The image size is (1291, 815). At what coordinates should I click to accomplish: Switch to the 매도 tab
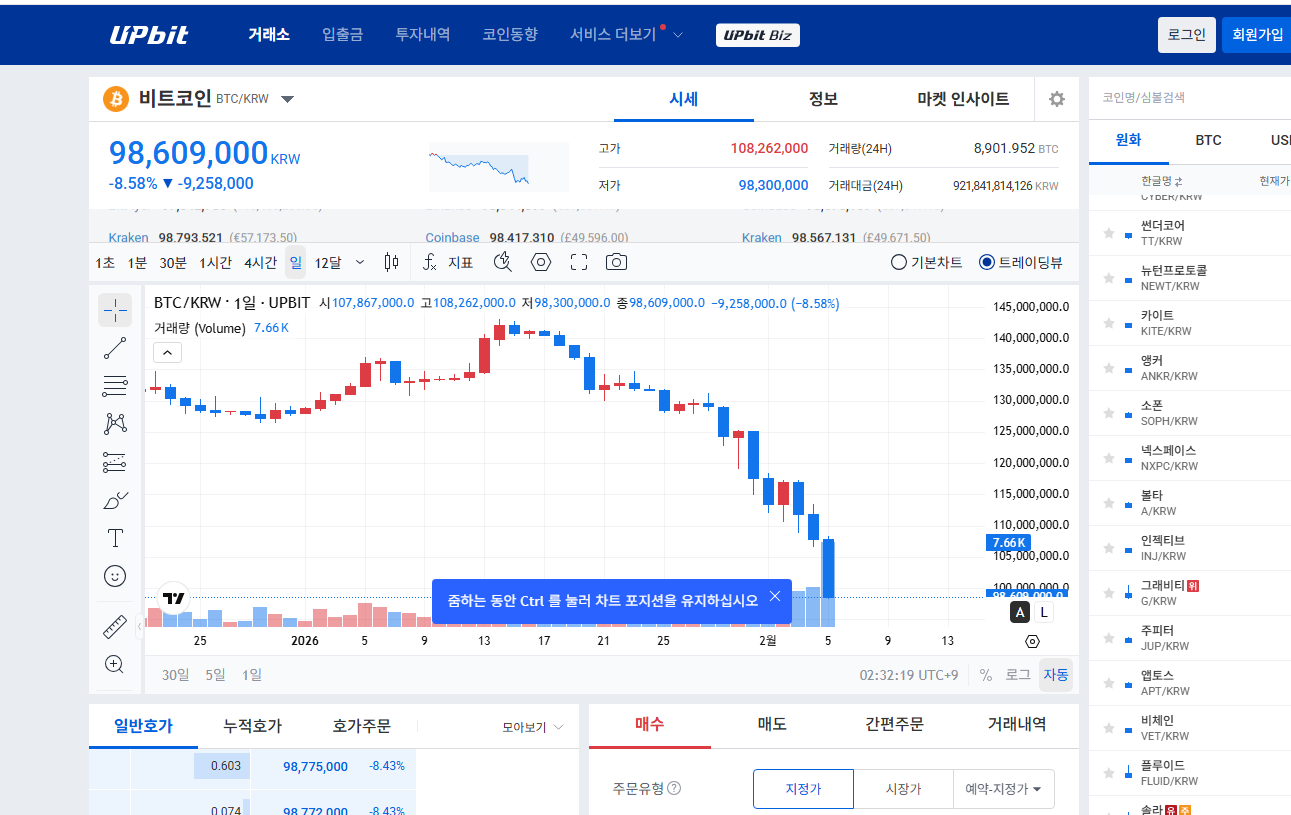coord(772,724)
